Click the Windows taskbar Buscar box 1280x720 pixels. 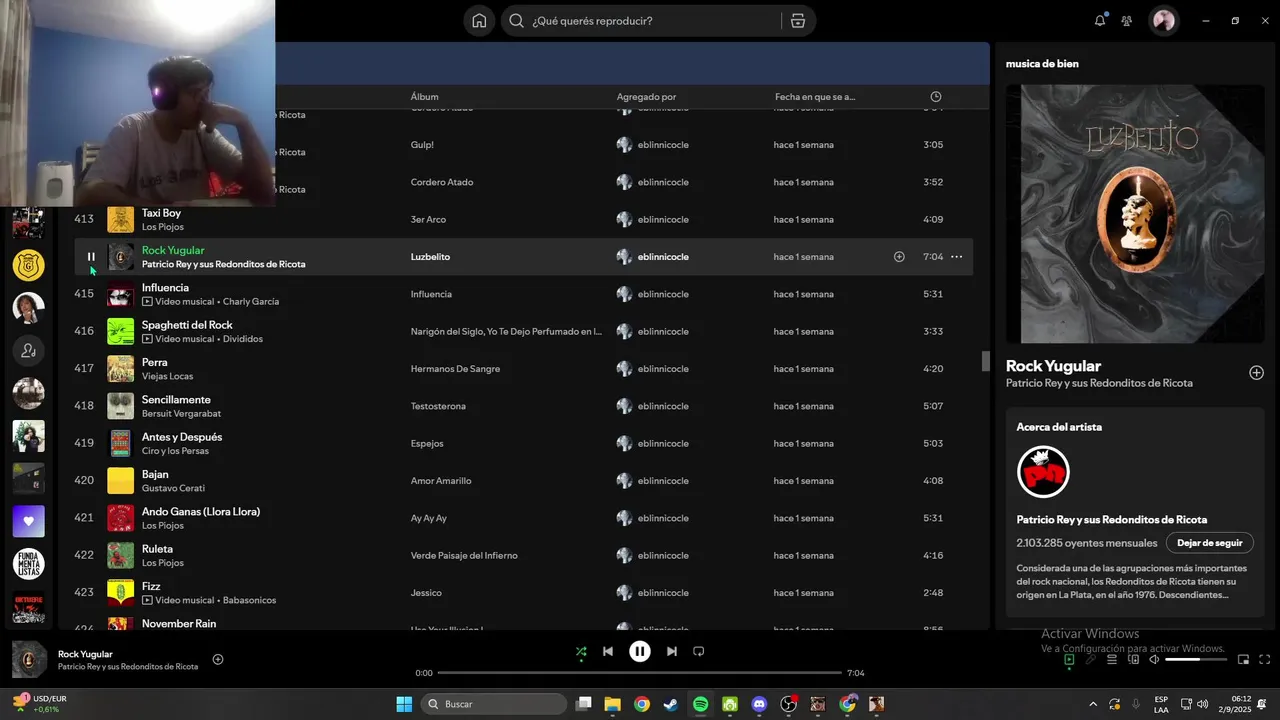(x=494, y=704)
